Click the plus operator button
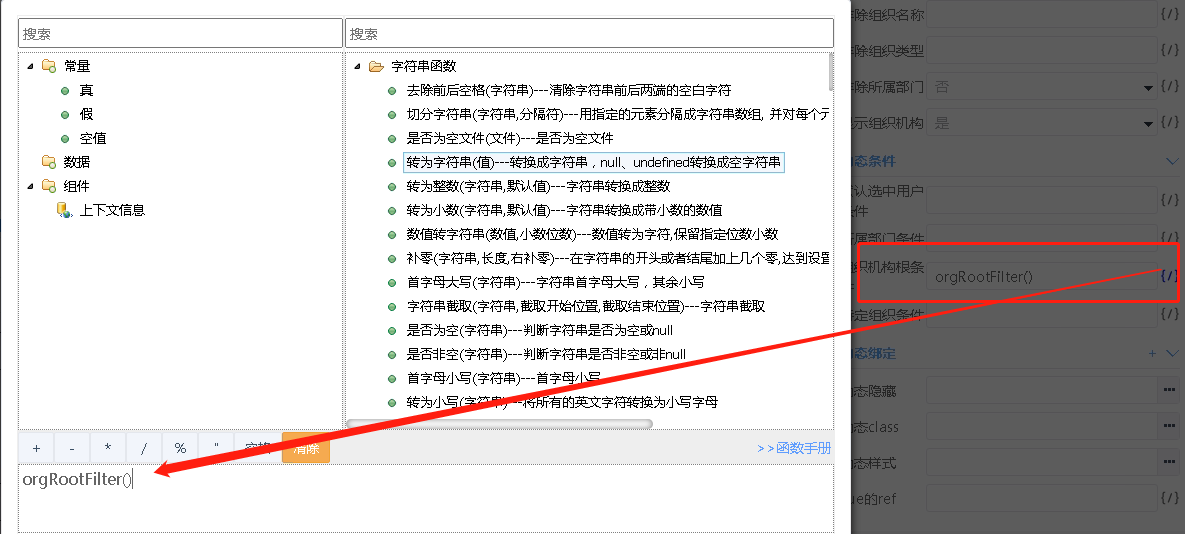 (x=36, y=448)
